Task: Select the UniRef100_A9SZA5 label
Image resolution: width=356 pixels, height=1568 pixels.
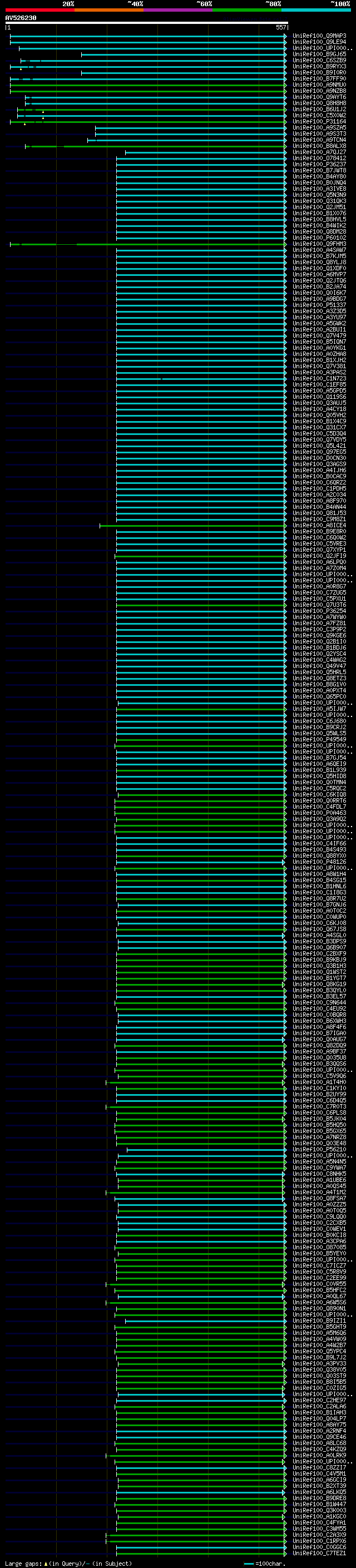Action: pos(319,127)
